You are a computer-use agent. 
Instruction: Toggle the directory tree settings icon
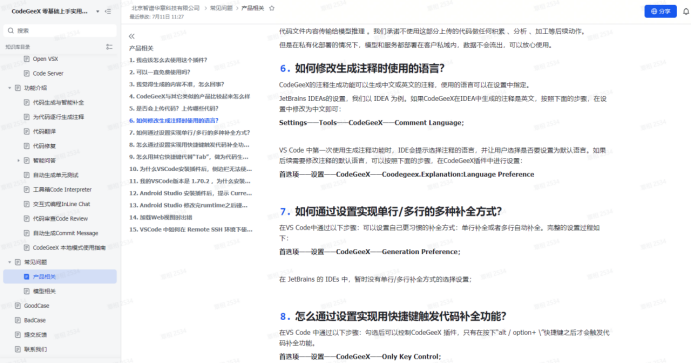pos(109,47)
